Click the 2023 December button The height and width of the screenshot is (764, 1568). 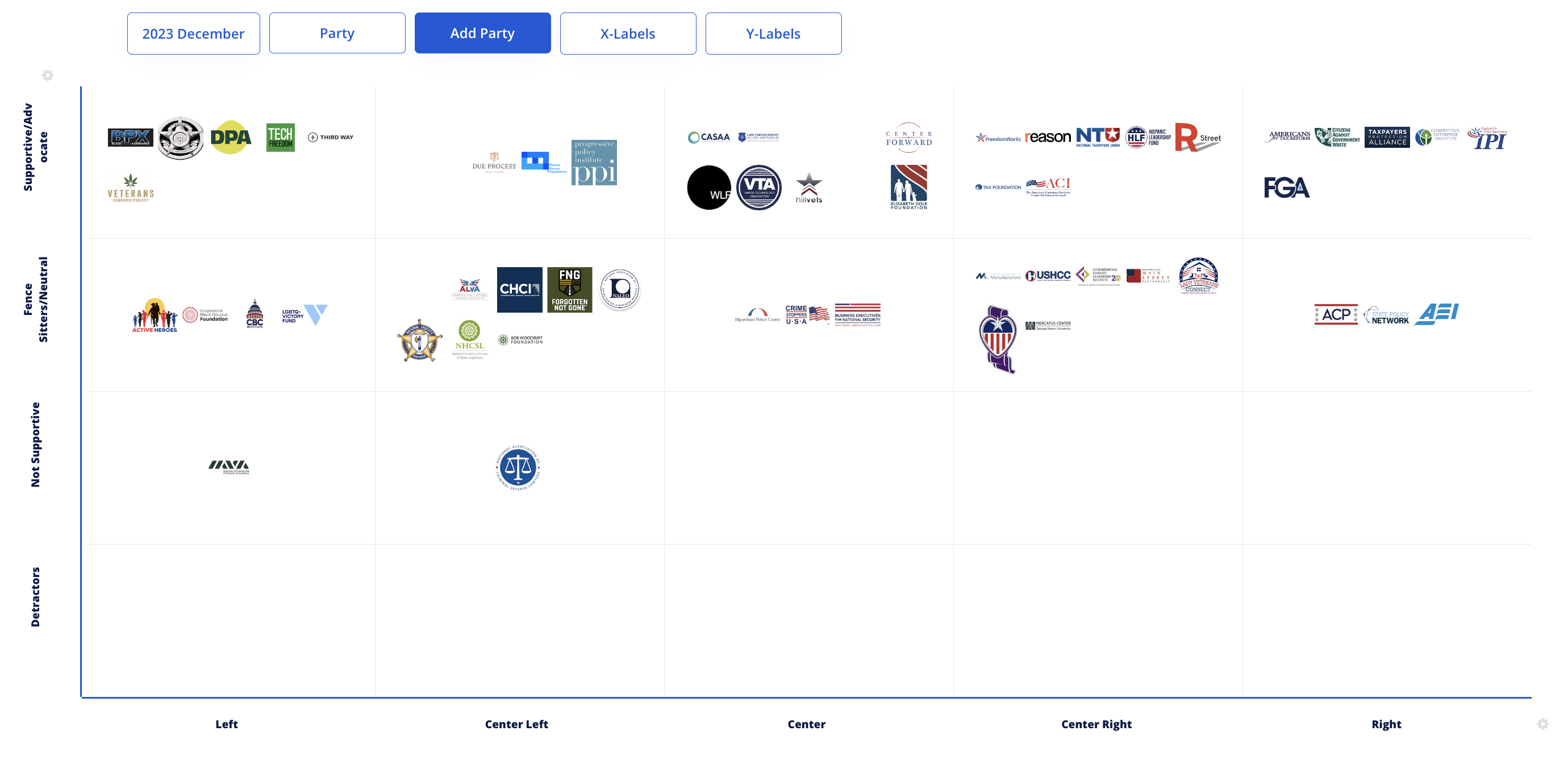click(x=194, y=34)
